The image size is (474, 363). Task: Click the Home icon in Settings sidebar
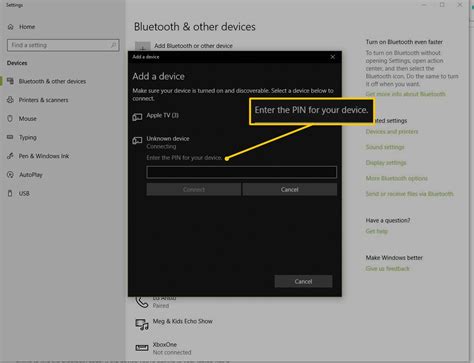11,27
